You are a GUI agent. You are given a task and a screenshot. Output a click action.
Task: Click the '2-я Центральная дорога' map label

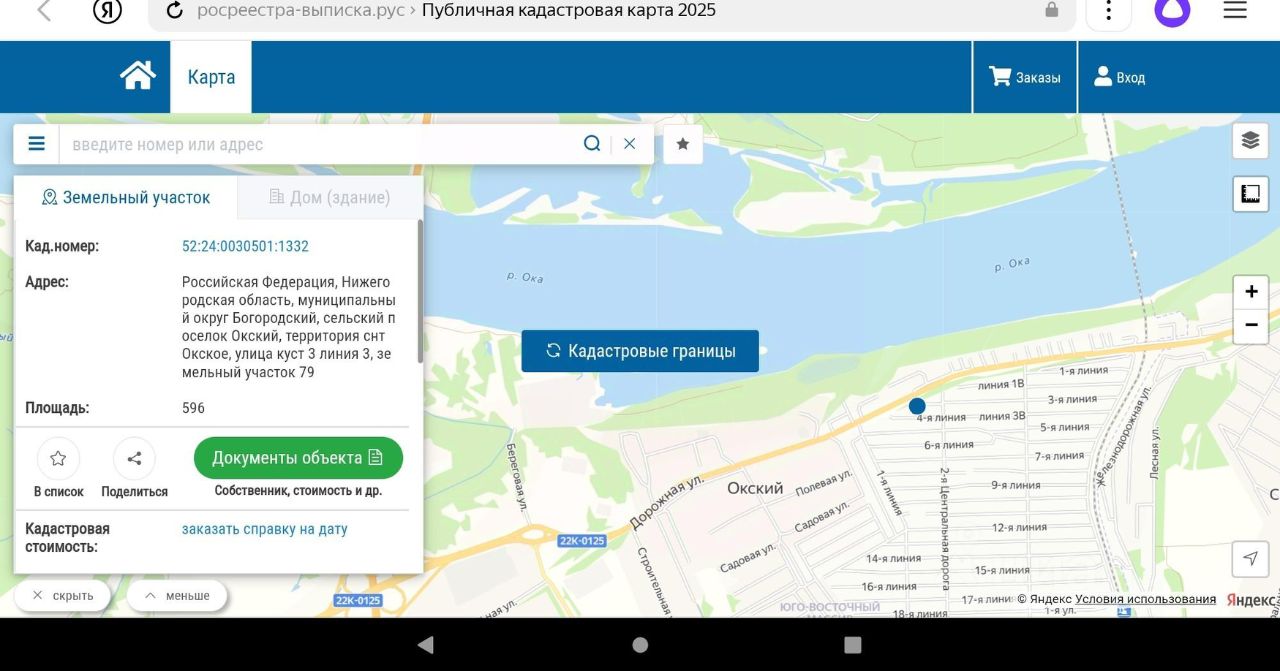[x=945, y=527]
